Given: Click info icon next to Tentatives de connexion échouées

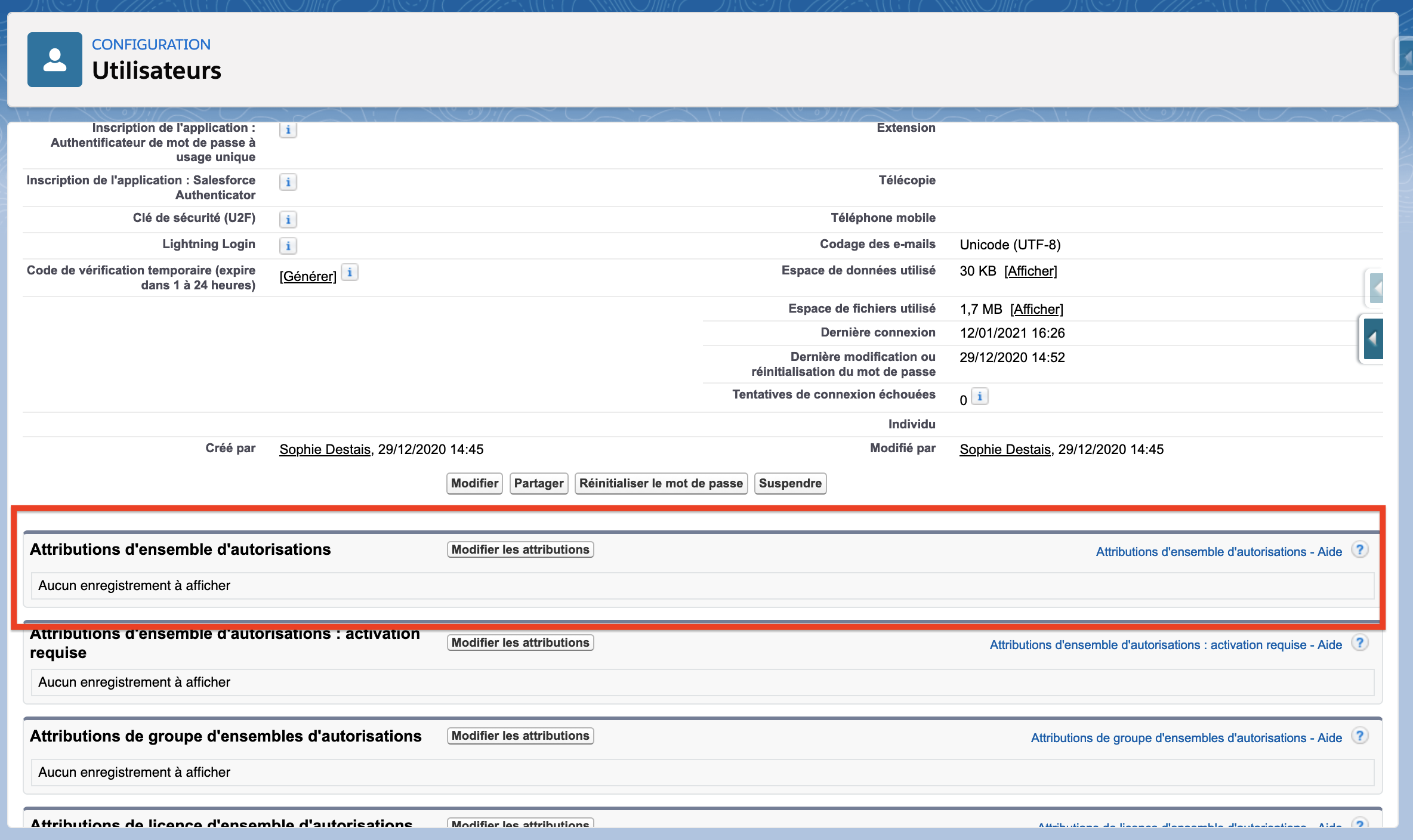Looking at the screenshot, I should tap(980, 397).
